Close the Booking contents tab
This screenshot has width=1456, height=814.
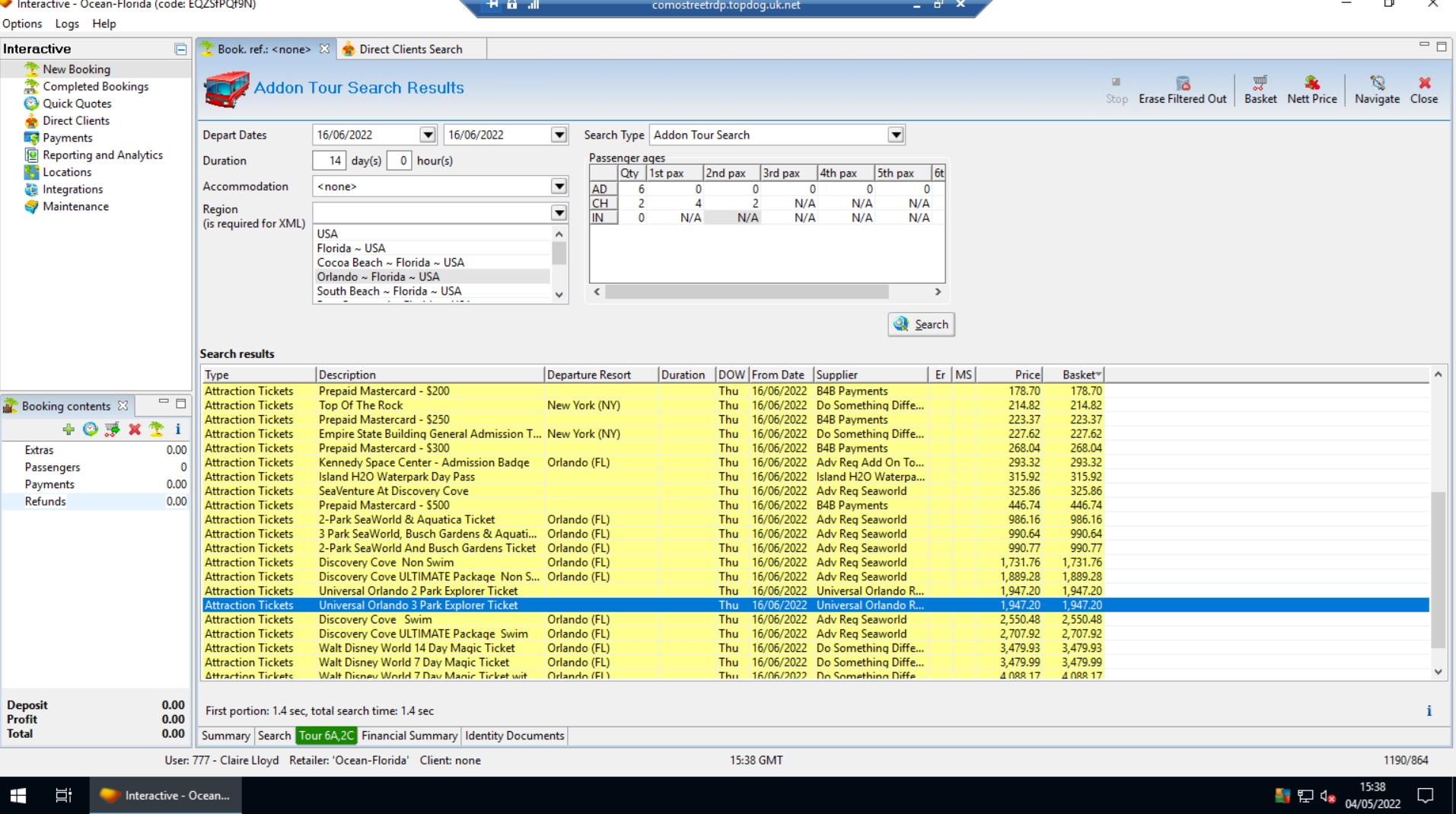click(123, 406)
